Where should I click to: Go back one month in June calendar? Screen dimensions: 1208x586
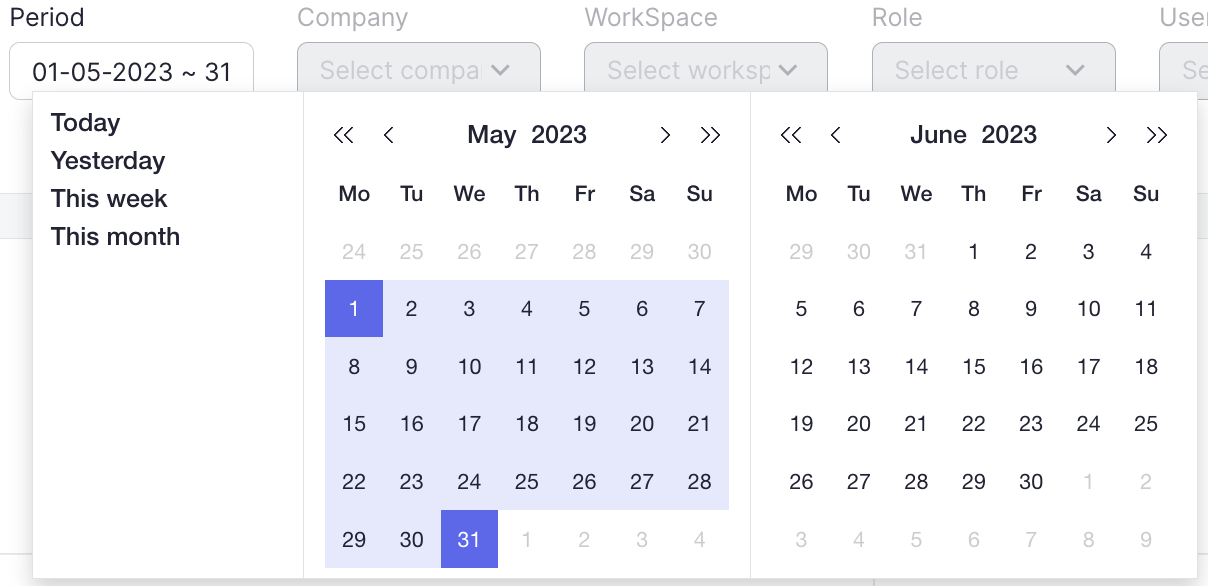pos(836,135)
